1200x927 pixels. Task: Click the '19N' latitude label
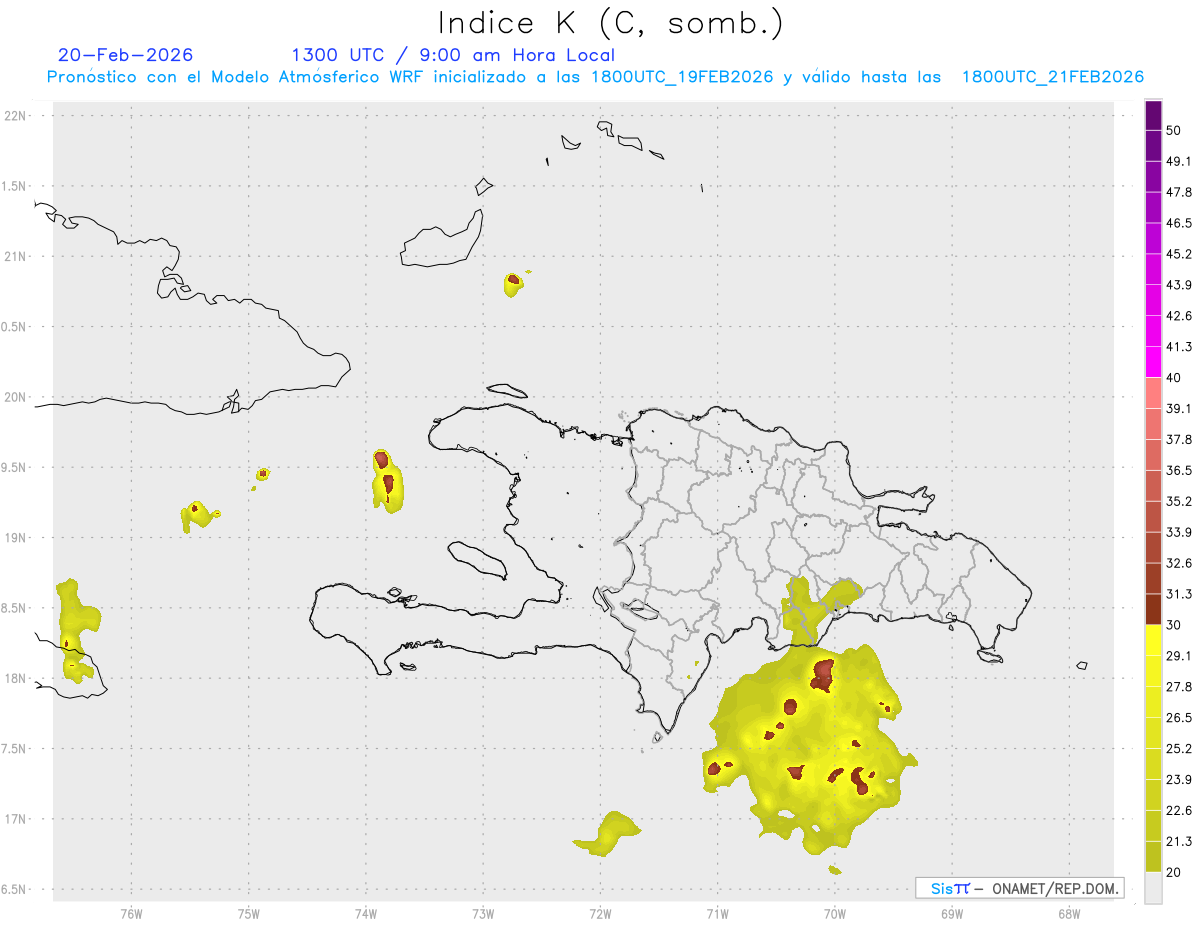(x=16, y=538)
